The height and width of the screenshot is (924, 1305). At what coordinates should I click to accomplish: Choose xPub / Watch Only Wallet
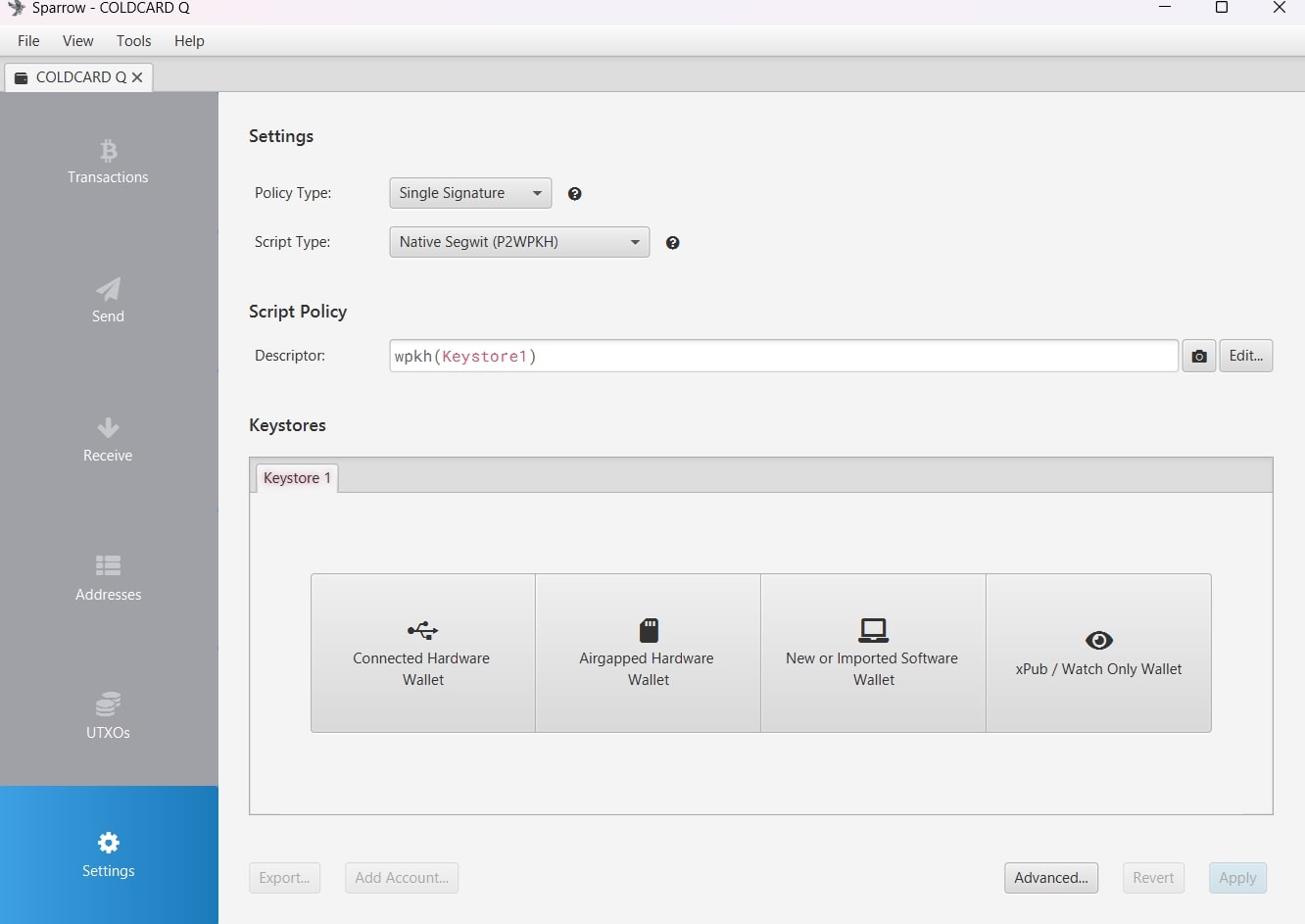pos(1098,653)
